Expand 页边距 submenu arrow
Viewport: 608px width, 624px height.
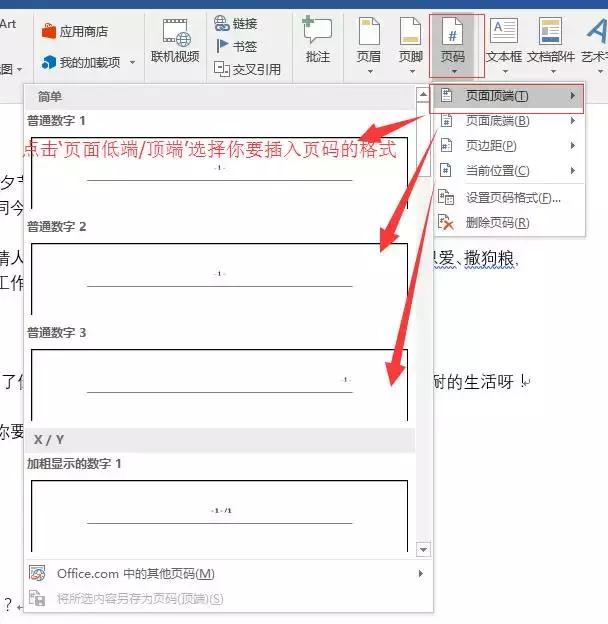coord(573,146)
